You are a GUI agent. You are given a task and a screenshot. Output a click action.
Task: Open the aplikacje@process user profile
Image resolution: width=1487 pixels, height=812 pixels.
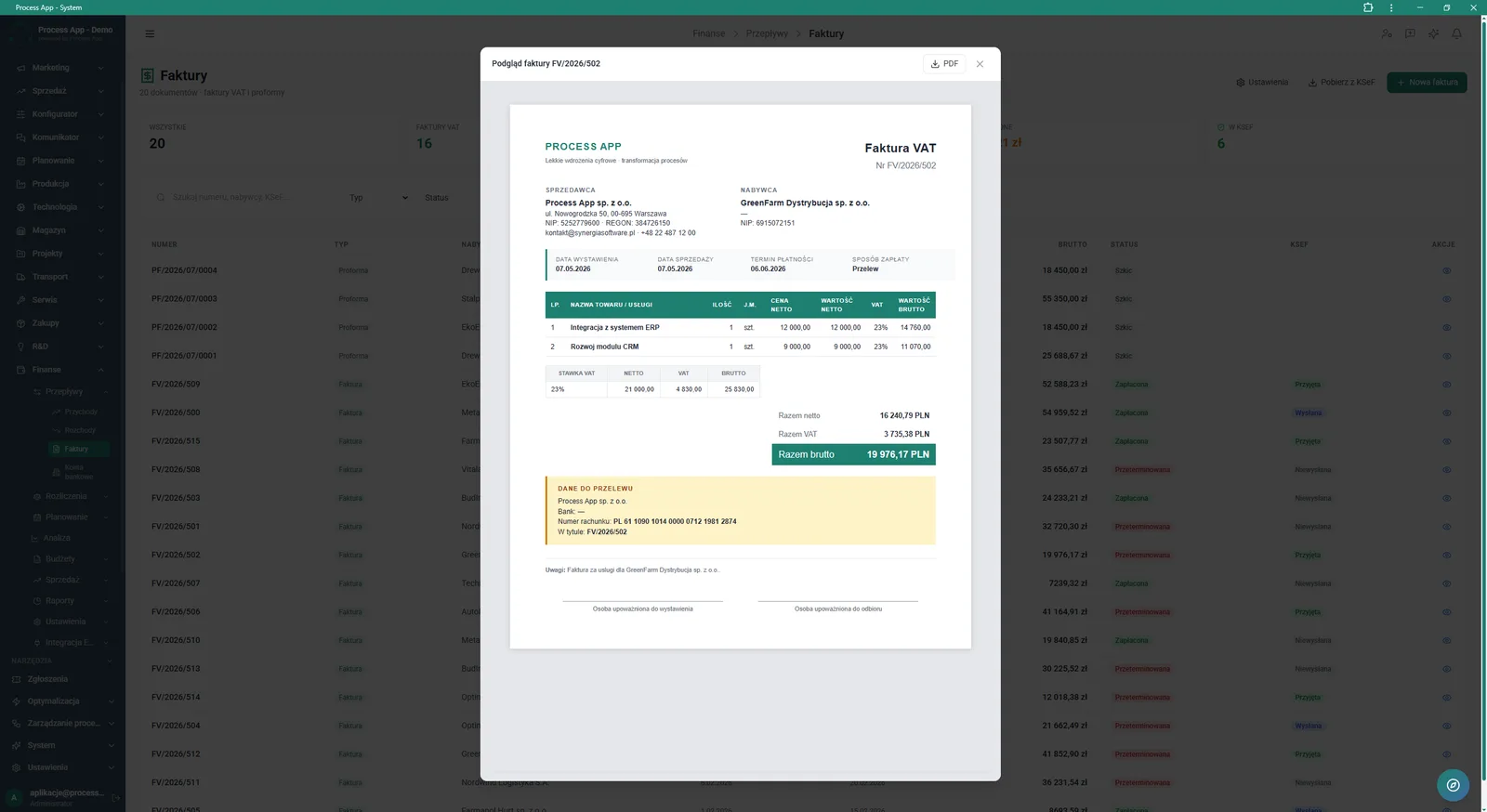pos(58,796)
